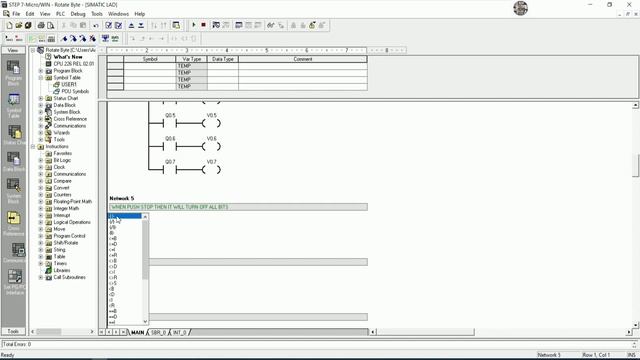Click the Delete Network toolbar icon
This screenshot has width=640, height=360.
(x=19, y=38)
